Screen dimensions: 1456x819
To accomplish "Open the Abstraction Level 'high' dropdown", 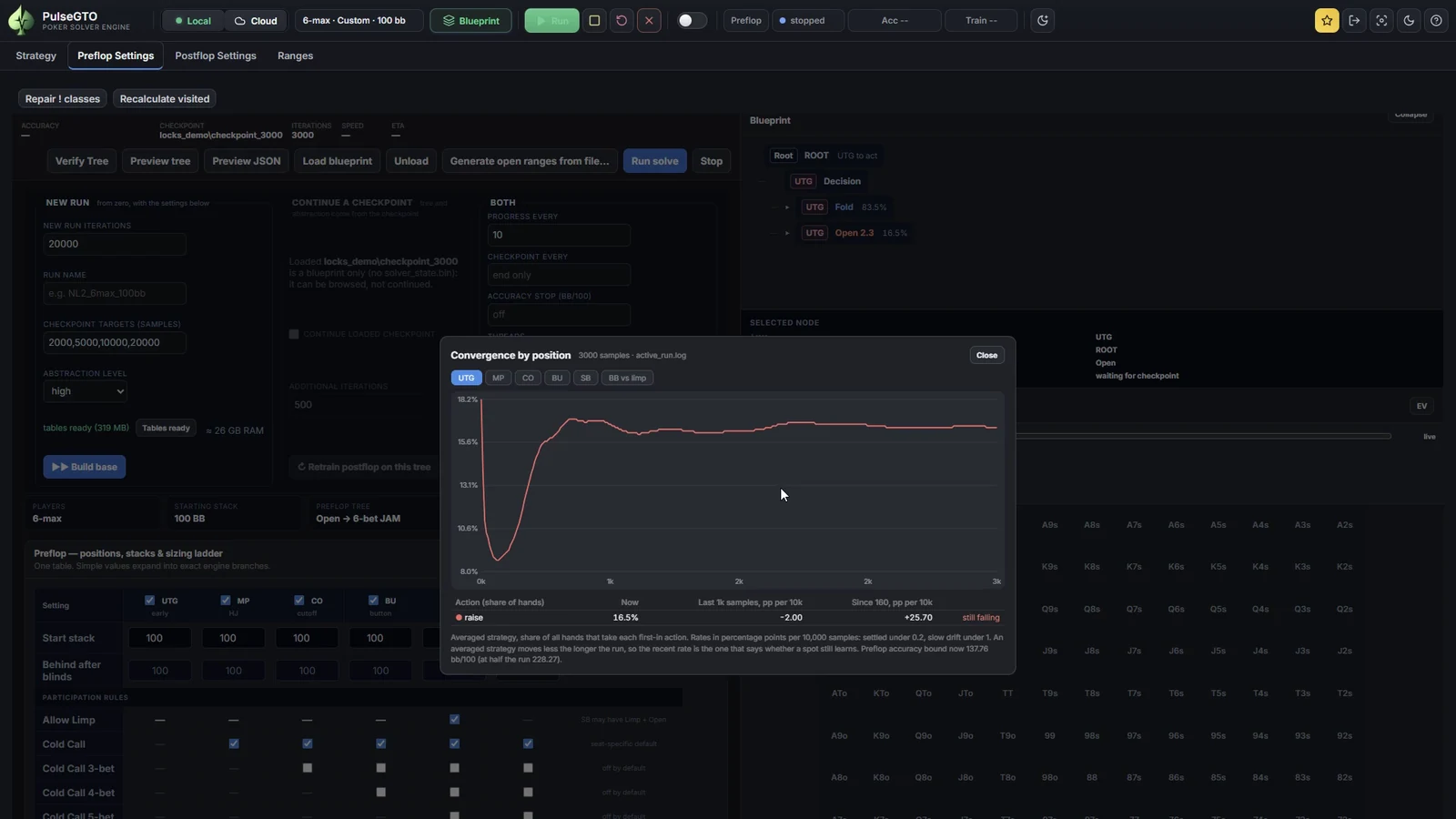I will 85,391.
